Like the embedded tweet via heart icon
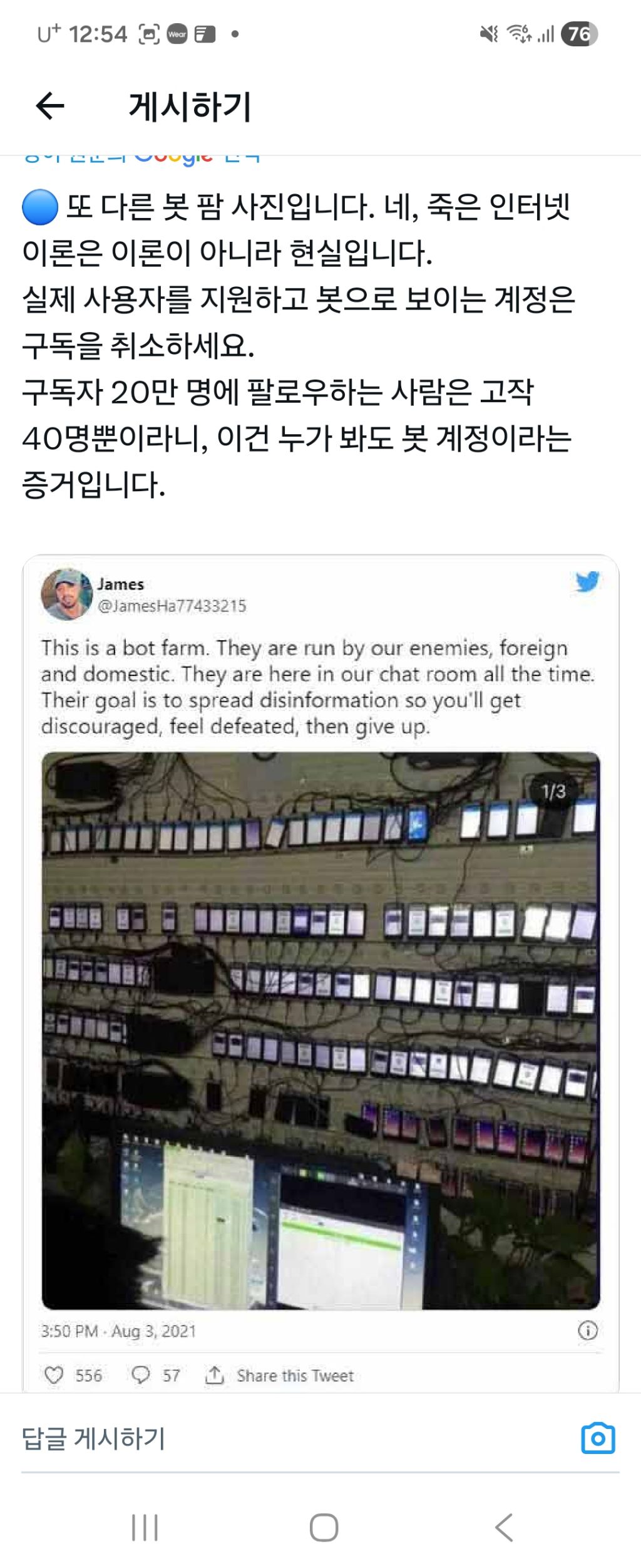The height and width of the screenshot is (1568, 641). [54, 1375]
